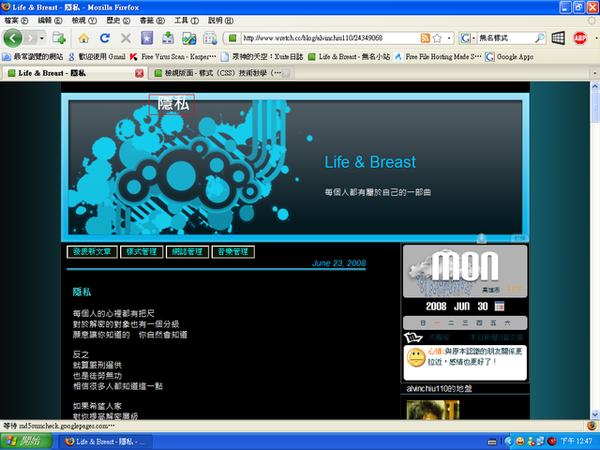The height and width of the screenshot is (450, 600).
Task: Click the 樣式管理 button
Action: pyautogui.click(x=142, y=252)
